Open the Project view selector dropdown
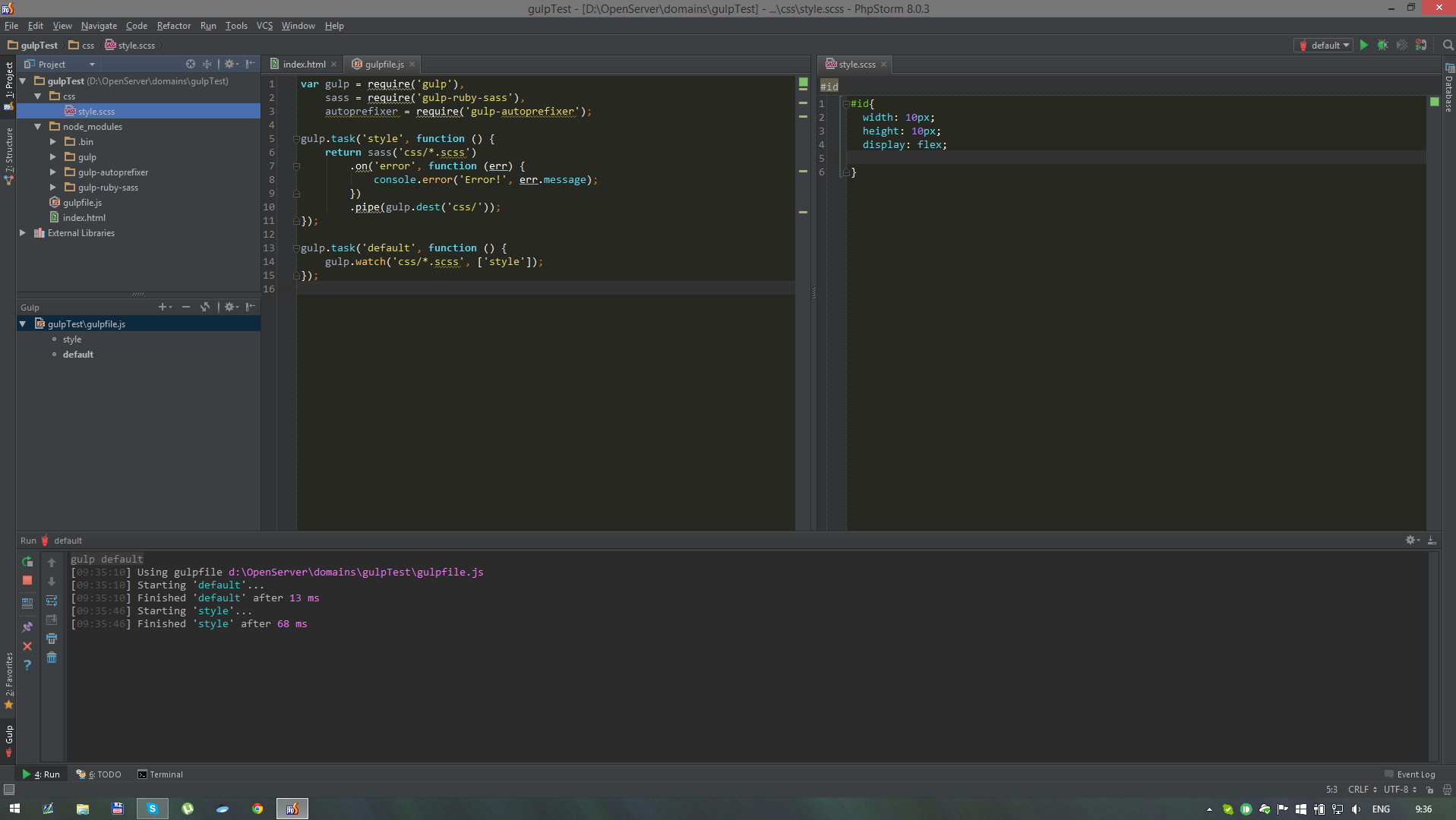Image resolution: width=1456 pixels, height=820 pixels. tap(59, 65)
